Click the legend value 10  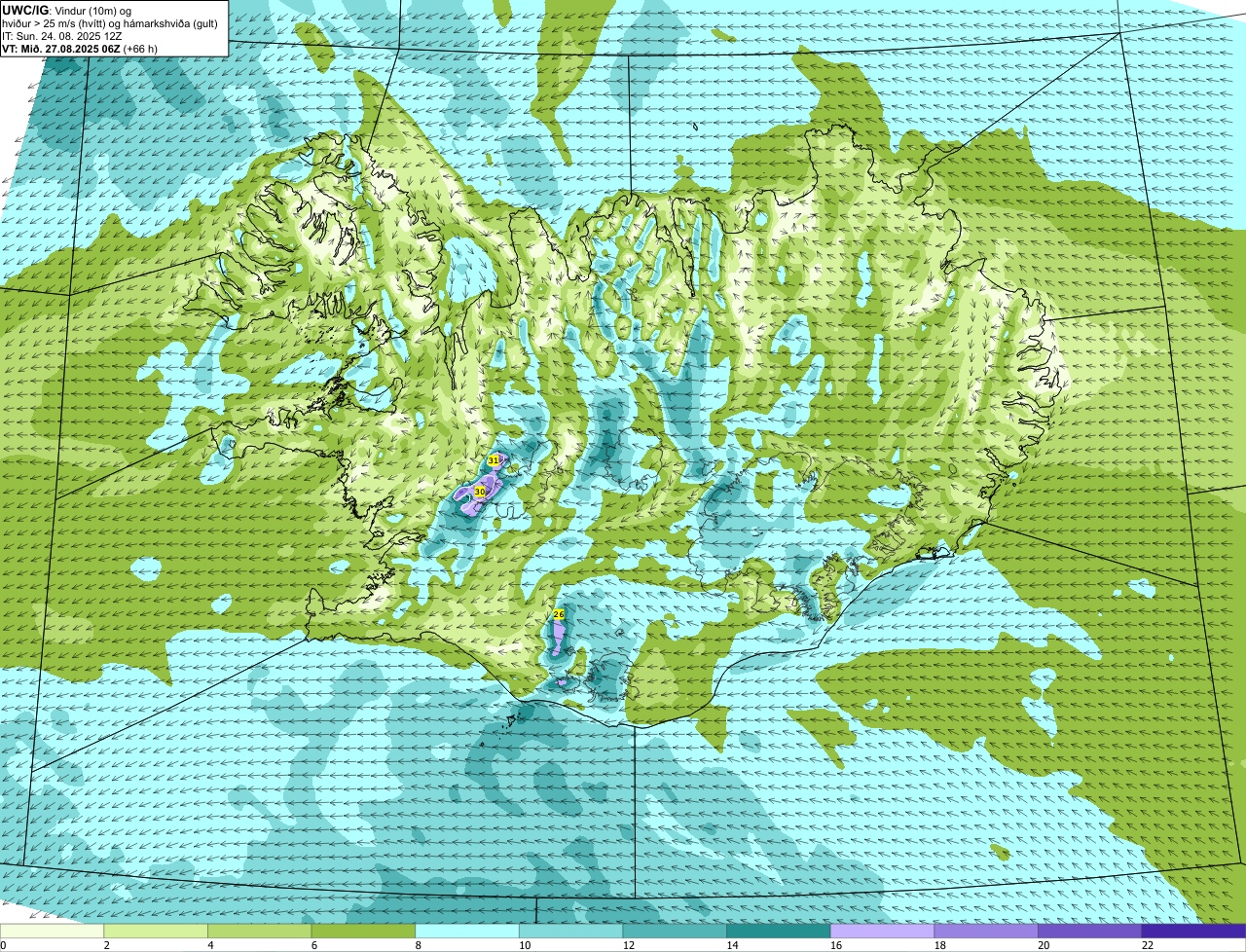525,945
